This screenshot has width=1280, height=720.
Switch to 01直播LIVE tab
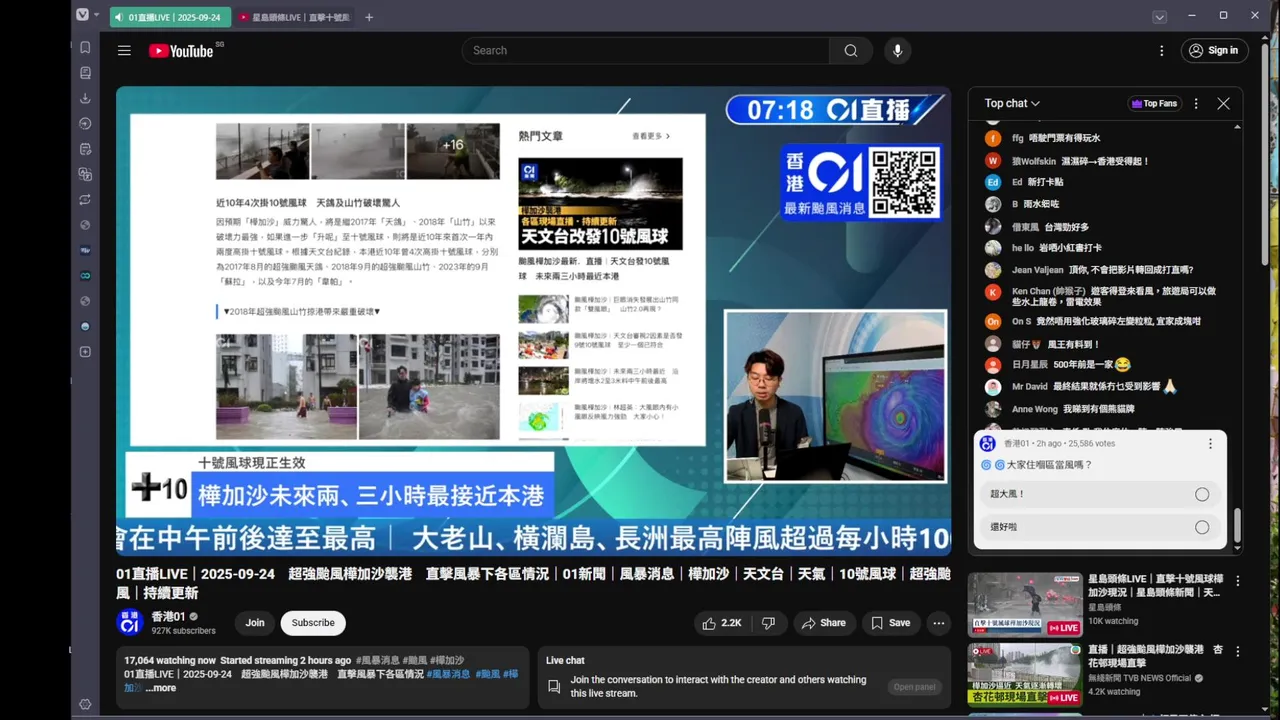(170, 17)
